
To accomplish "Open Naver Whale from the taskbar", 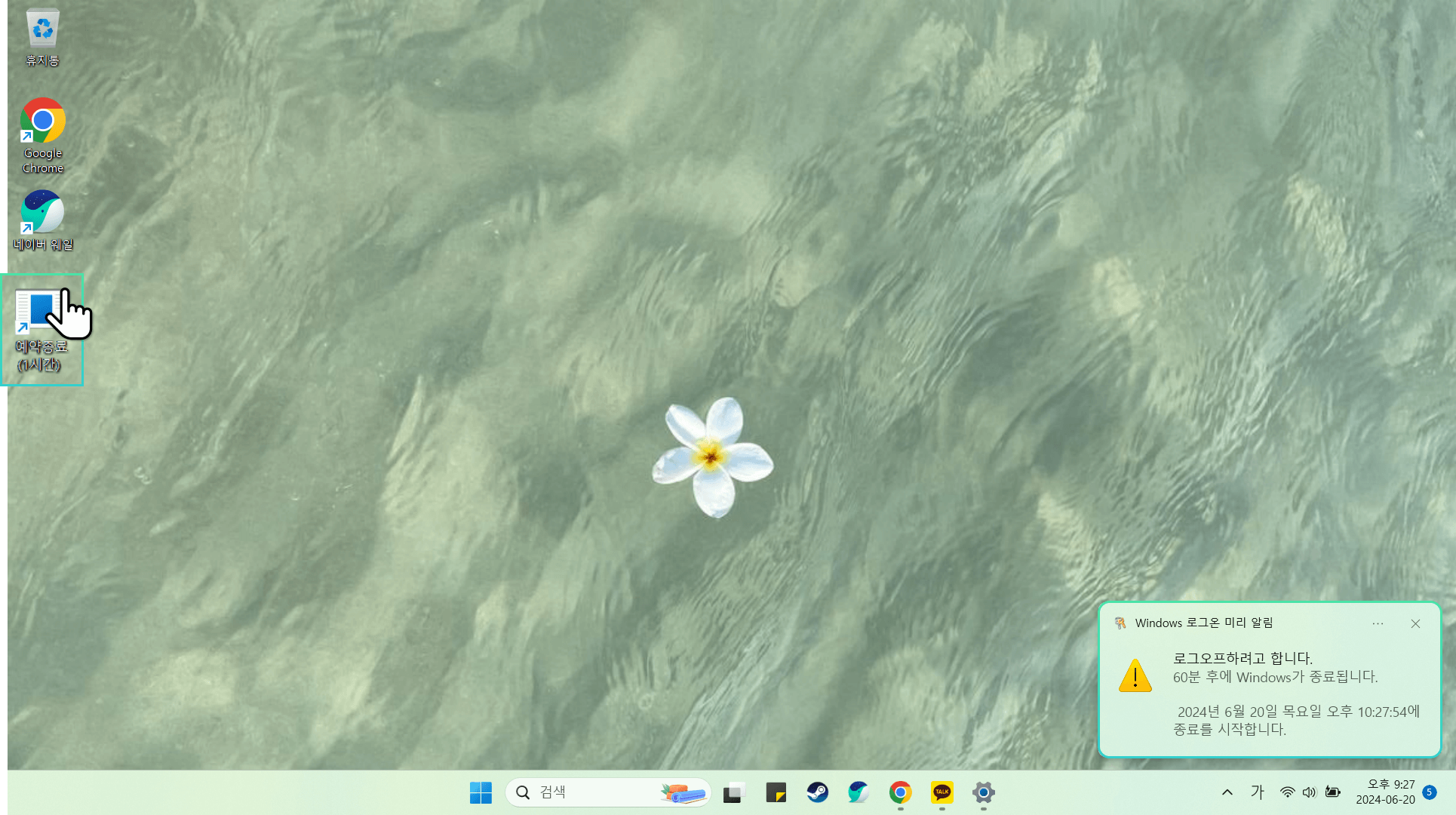I will (x=859, y=792).
